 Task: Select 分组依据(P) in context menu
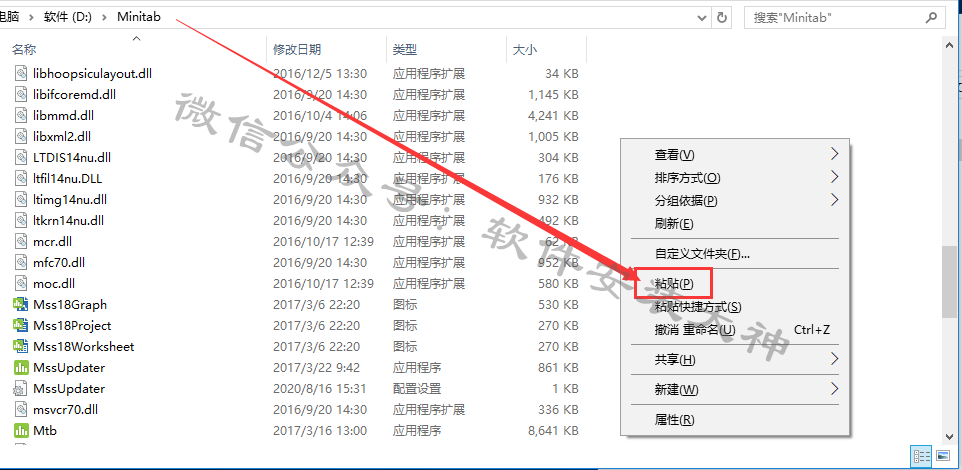(x=686, y=200)
